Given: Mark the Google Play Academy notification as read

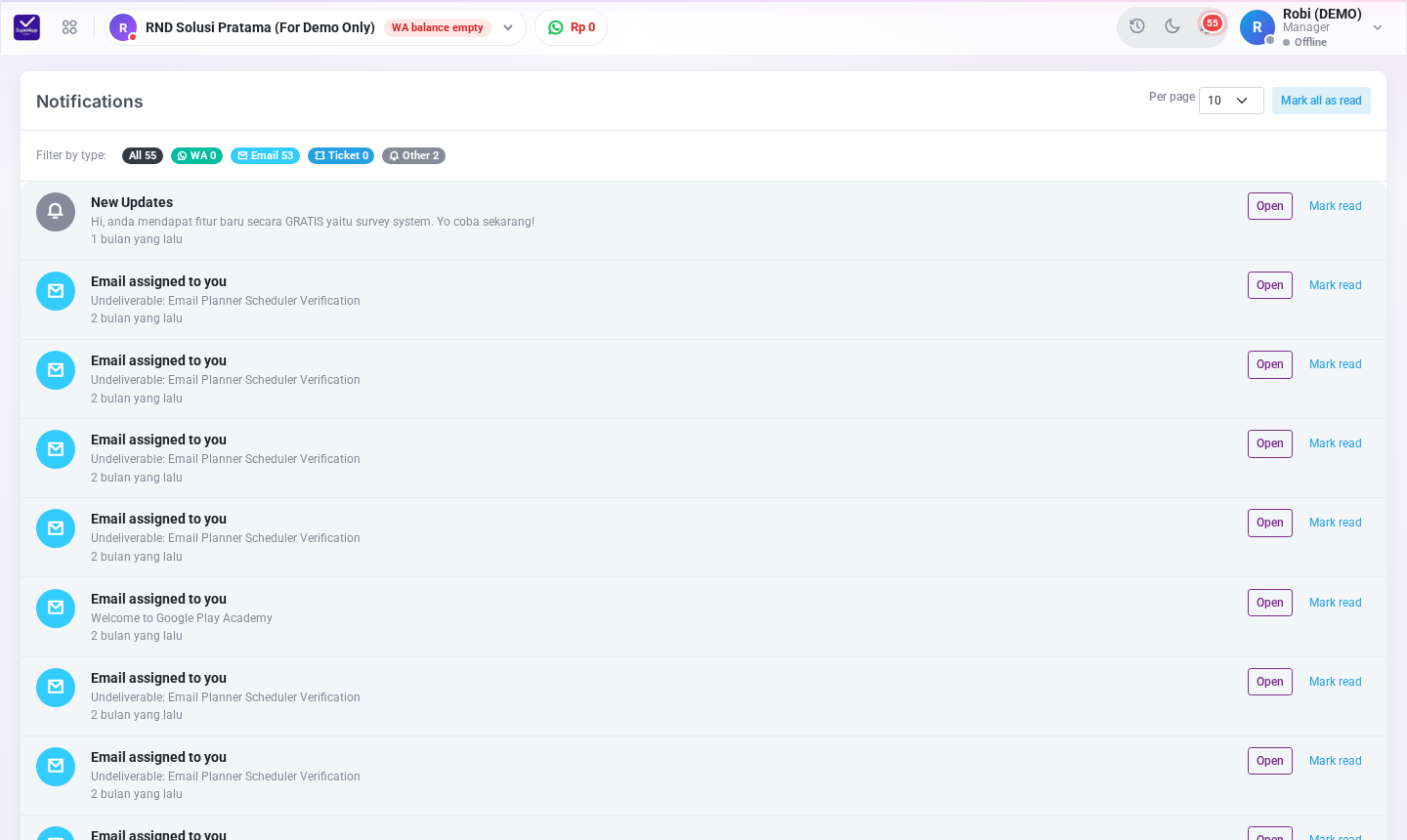Looking at the screenshot, I should coord(1336,603).
